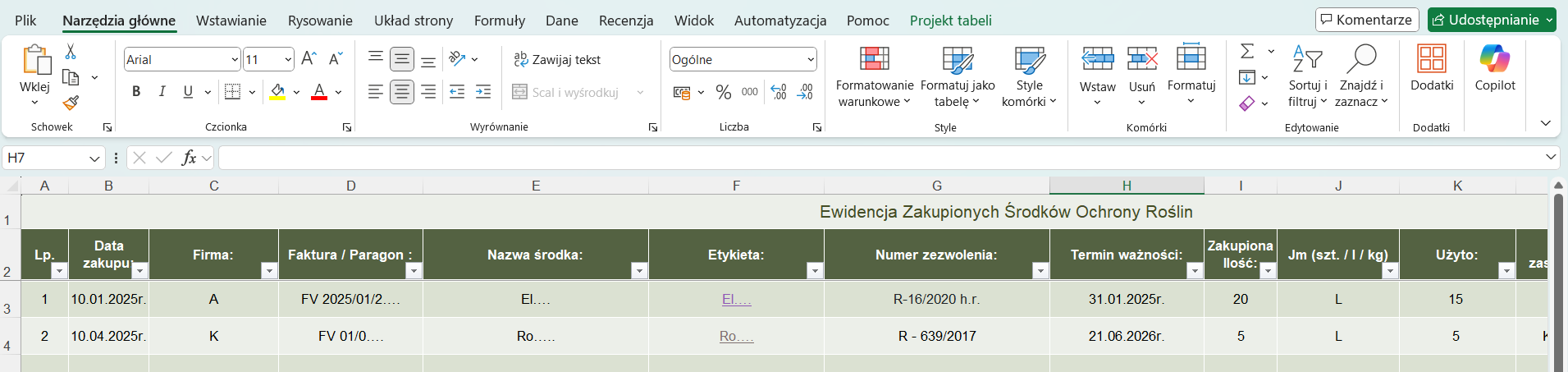Open filter dropdown for Firma column
1568x372 pixels.
pos(268,271)
